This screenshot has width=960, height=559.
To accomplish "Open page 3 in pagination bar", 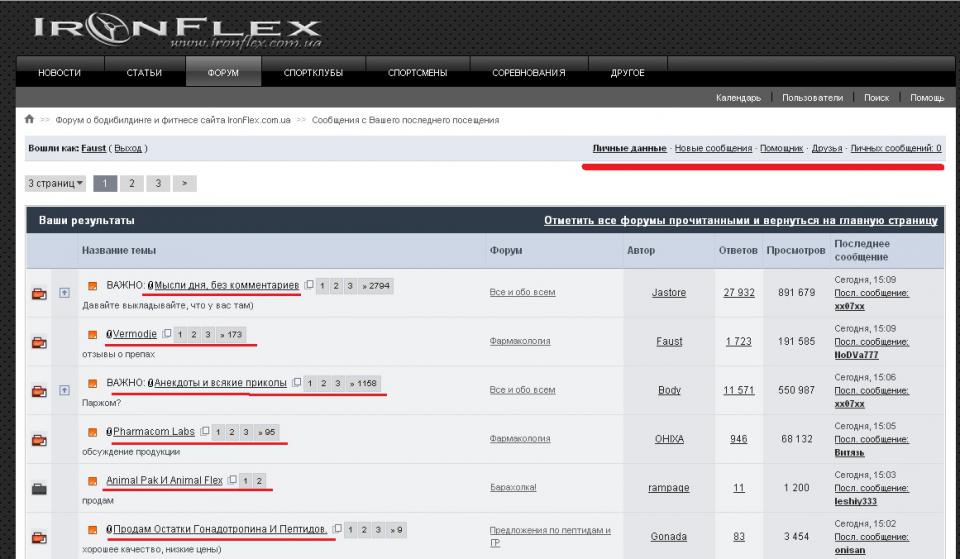I will pyautogui.click(x=158, y=184).
